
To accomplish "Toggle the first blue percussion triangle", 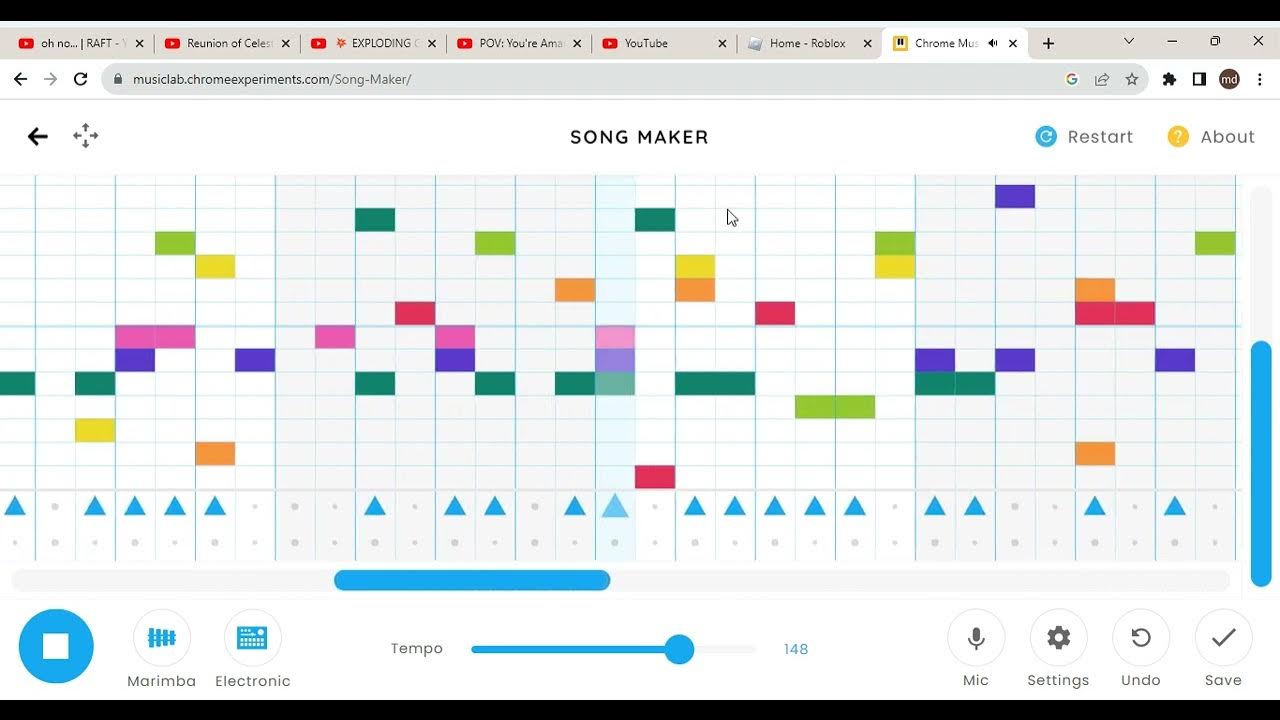I will coord(15,506).
